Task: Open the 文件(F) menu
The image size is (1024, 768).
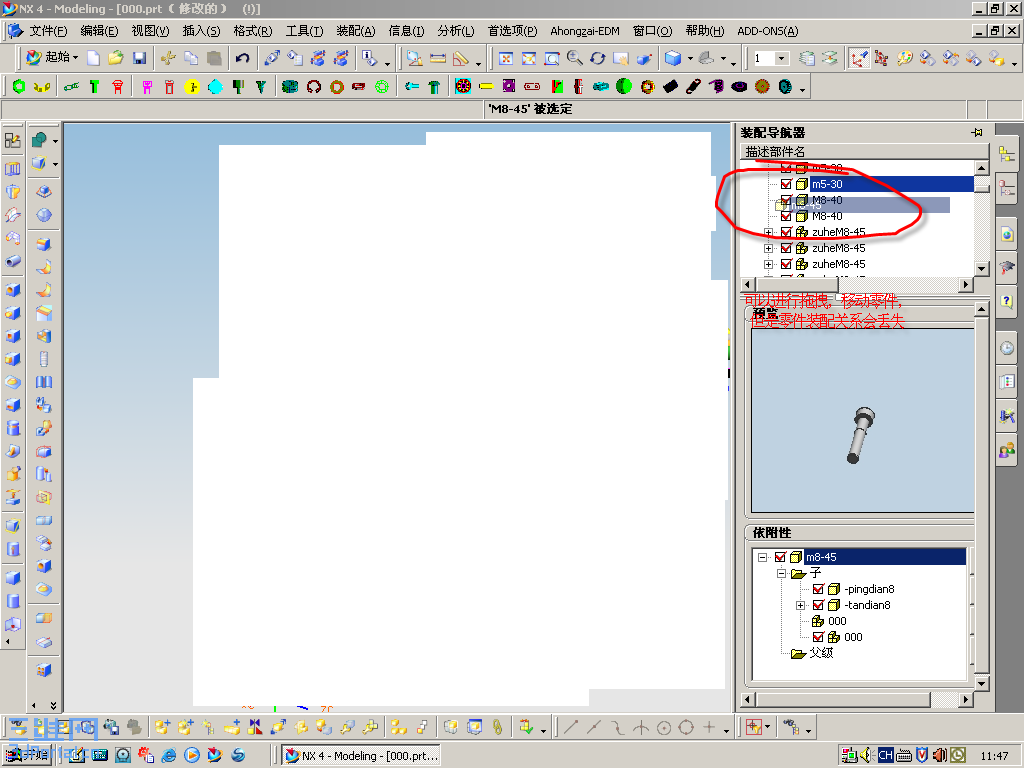Action: pyautogui.click(x=48, y=31)
